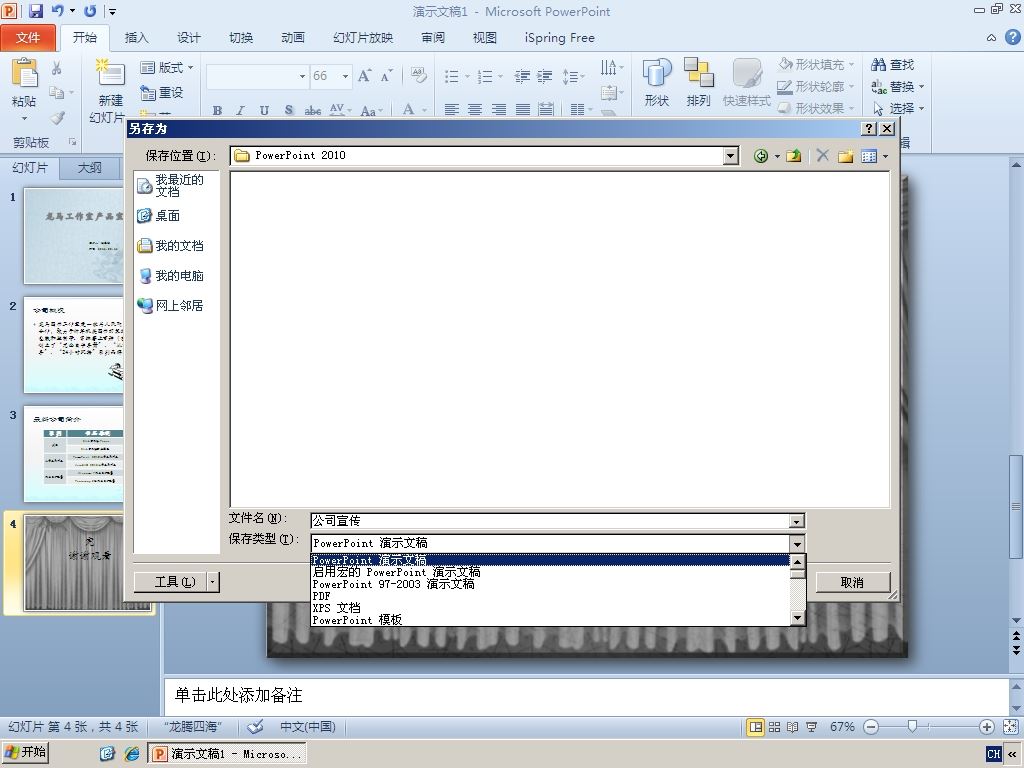The width and height of the screenshot is (1024, 768).
Task: Click the Quick Styles icon
Action: pyautogui.click(x=746, y=73)
